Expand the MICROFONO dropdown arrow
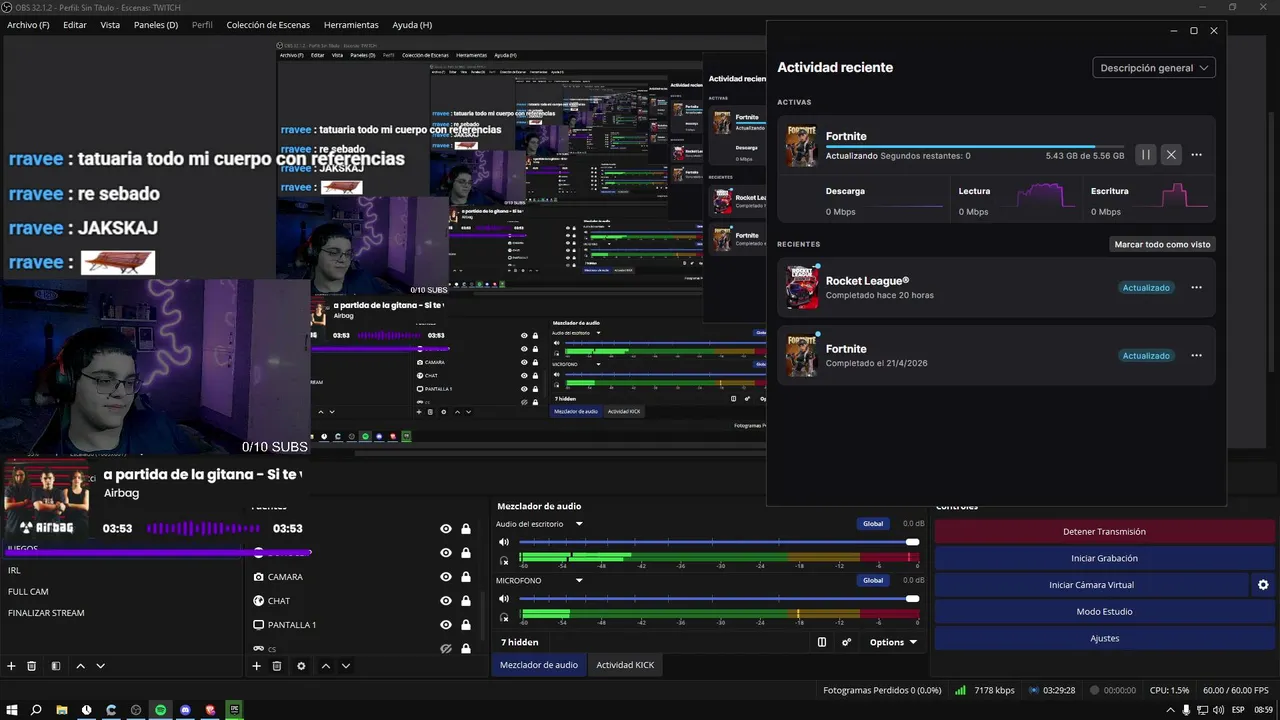This screenshot has height=720, width=1280. pyautogui.click(x=578, y=580)
